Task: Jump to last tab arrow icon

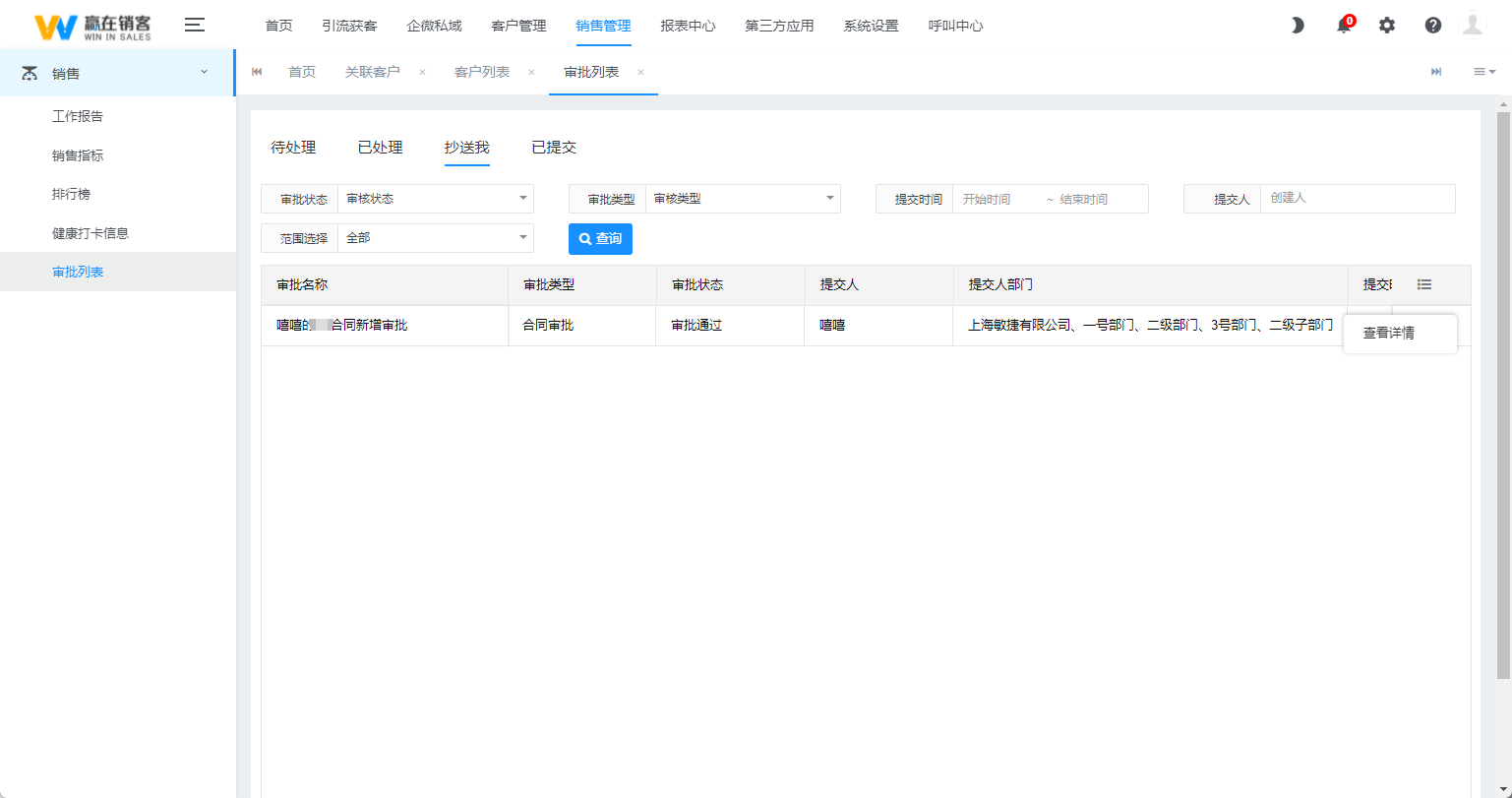Action: tap(1436, 72)
